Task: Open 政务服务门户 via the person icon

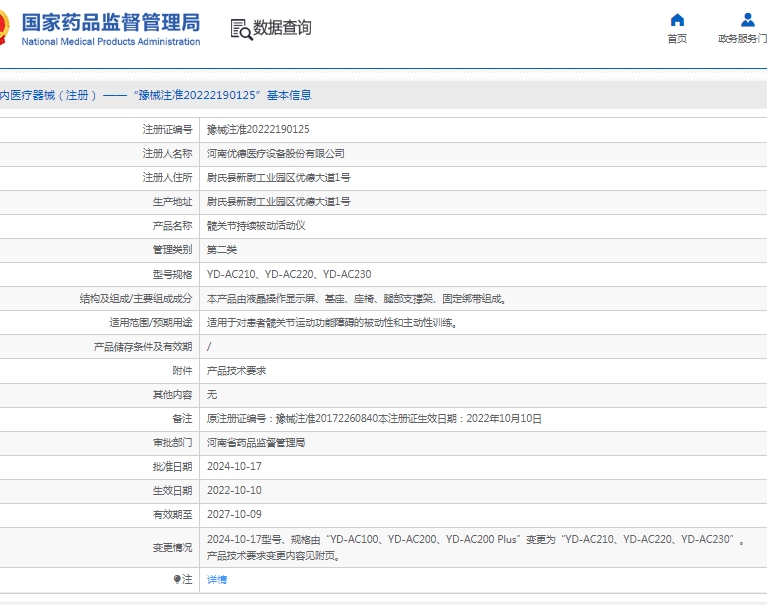Action: 747,20
